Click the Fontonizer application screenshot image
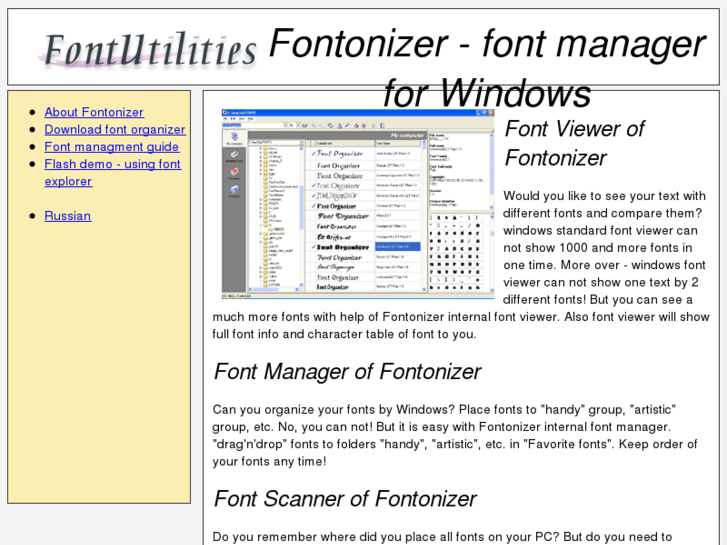The image size is (727, 545). point(358,204)
